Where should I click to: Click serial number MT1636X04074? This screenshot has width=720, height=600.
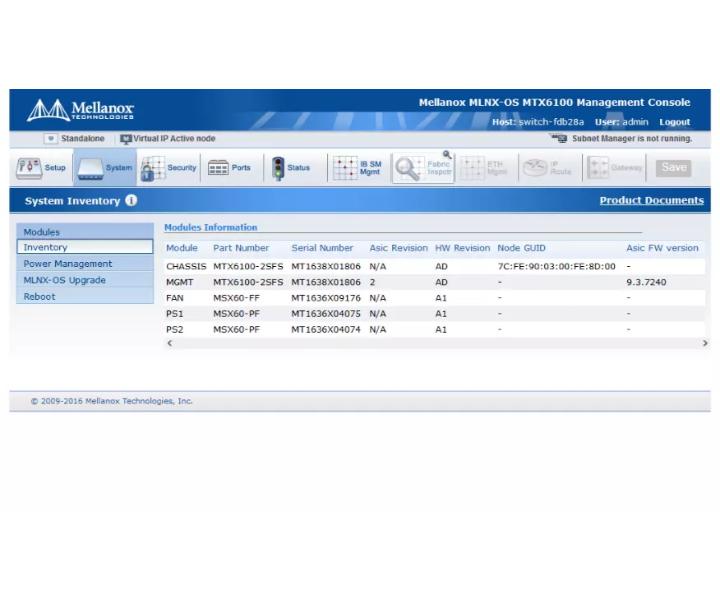point(326,330)
